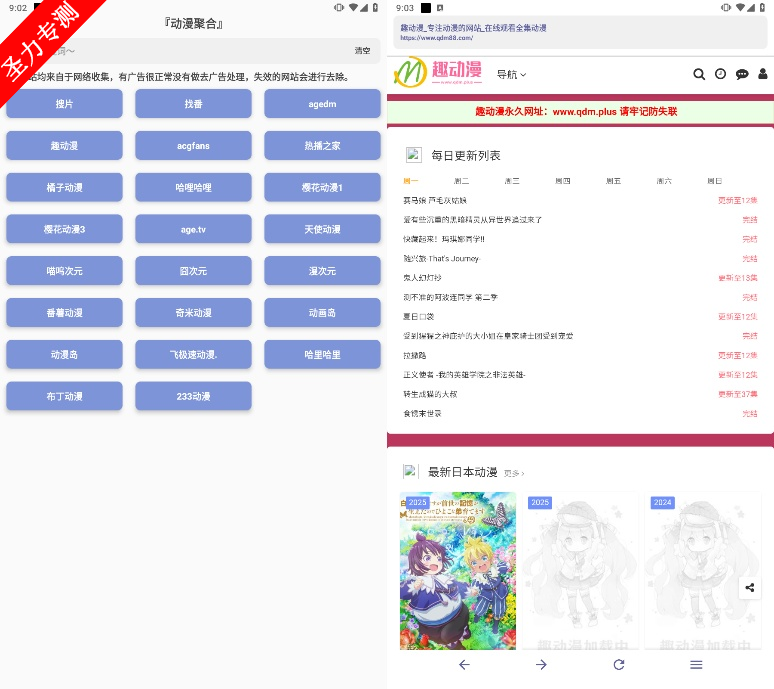Tap the share floating icon
Viewport: 774px width, 689px height.
pyautogui.click(x=749, y=587)
